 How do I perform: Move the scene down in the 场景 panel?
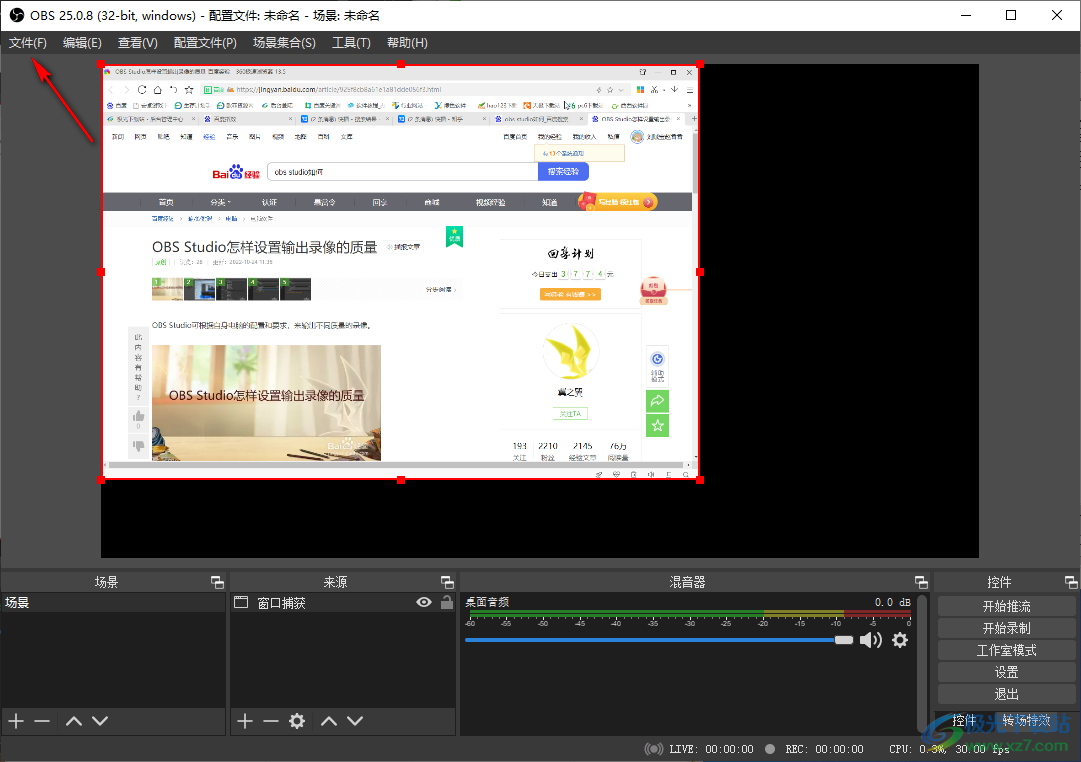coord(100,721)
